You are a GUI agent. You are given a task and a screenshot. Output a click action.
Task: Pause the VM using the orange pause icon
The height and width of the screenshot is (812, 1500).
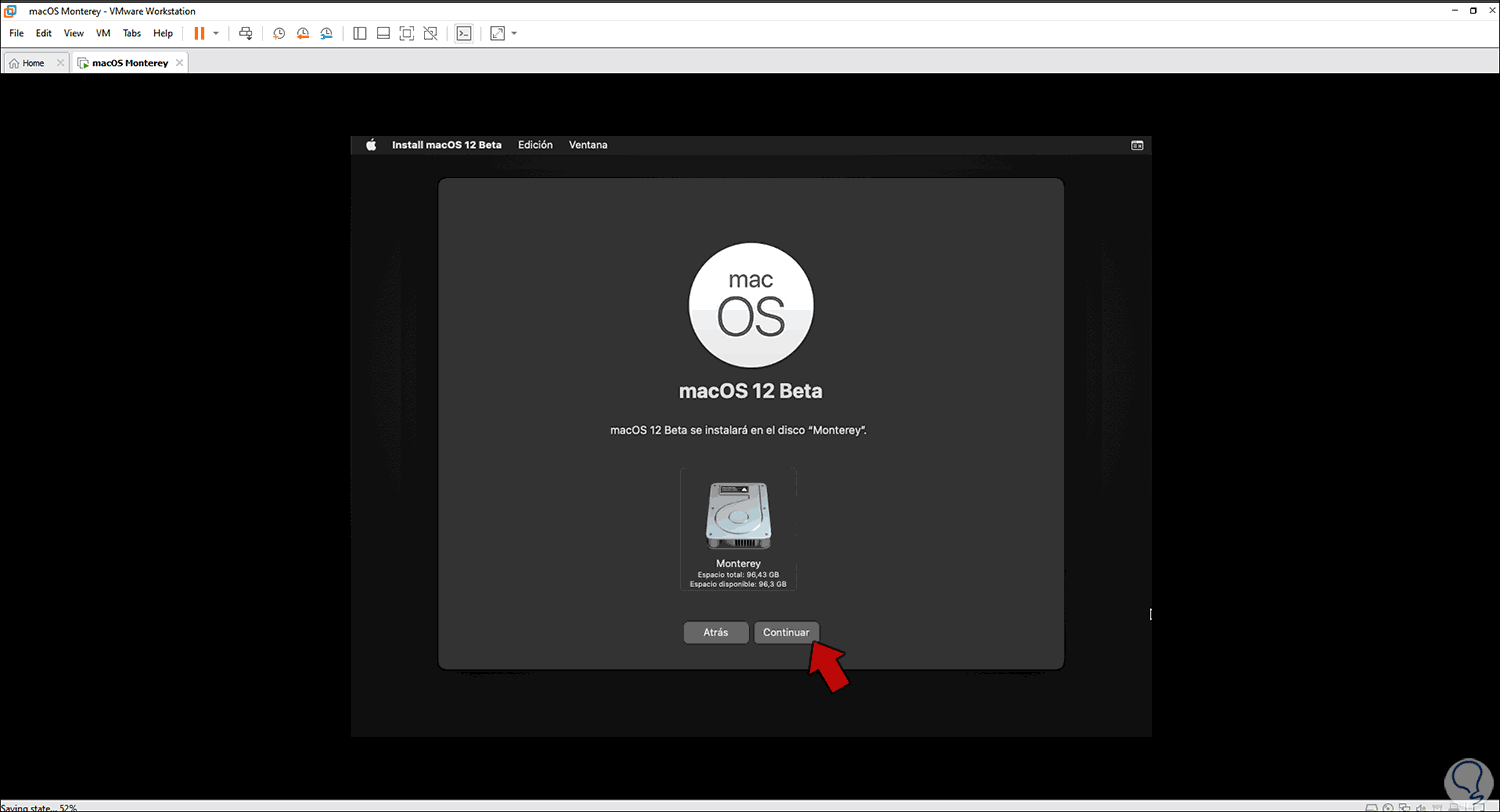199,33
